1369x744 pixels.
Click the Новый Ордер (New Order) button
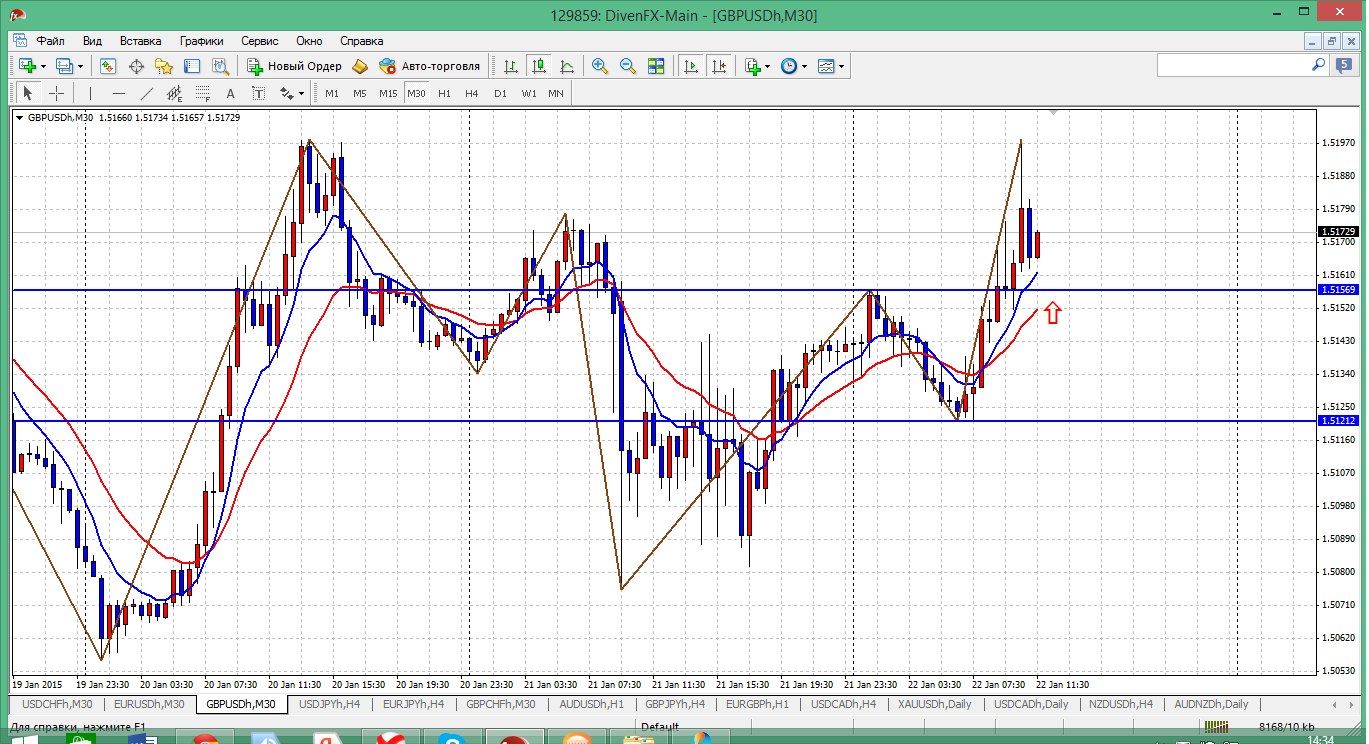(294, 66)
